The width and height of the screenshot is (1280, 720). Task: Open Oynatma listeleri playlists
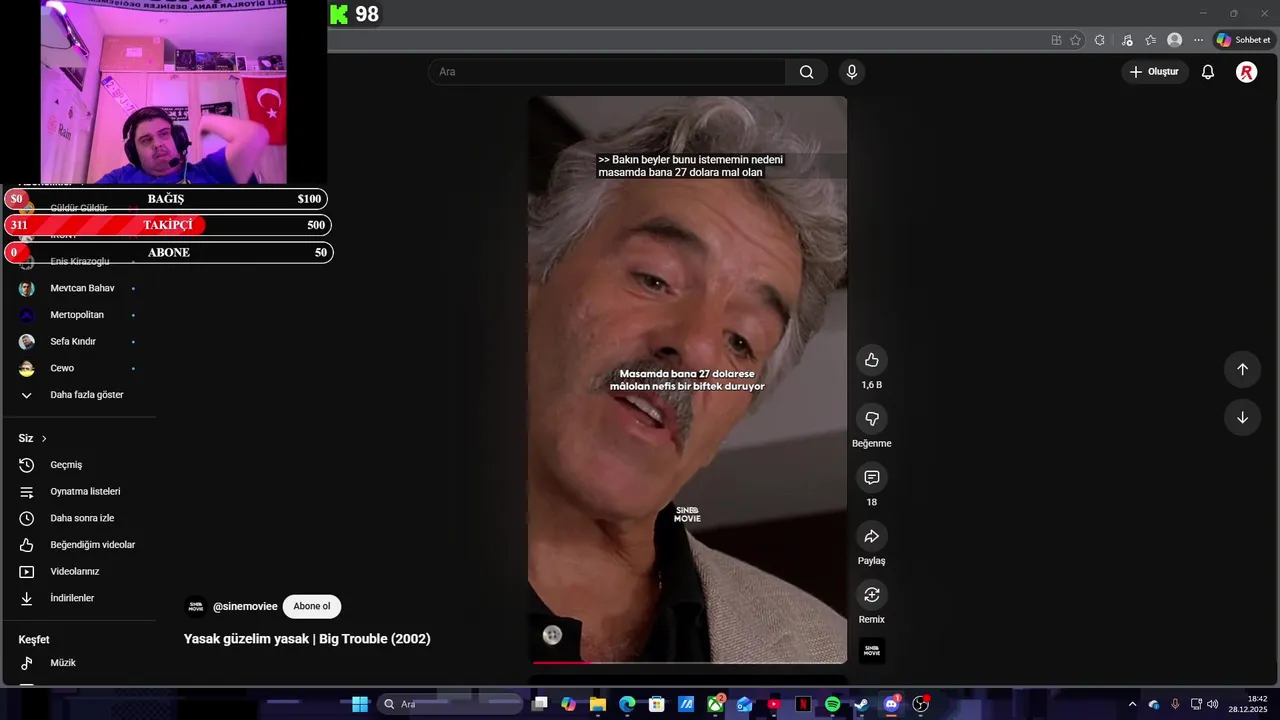pyautogui.click(x=84, y=492)
